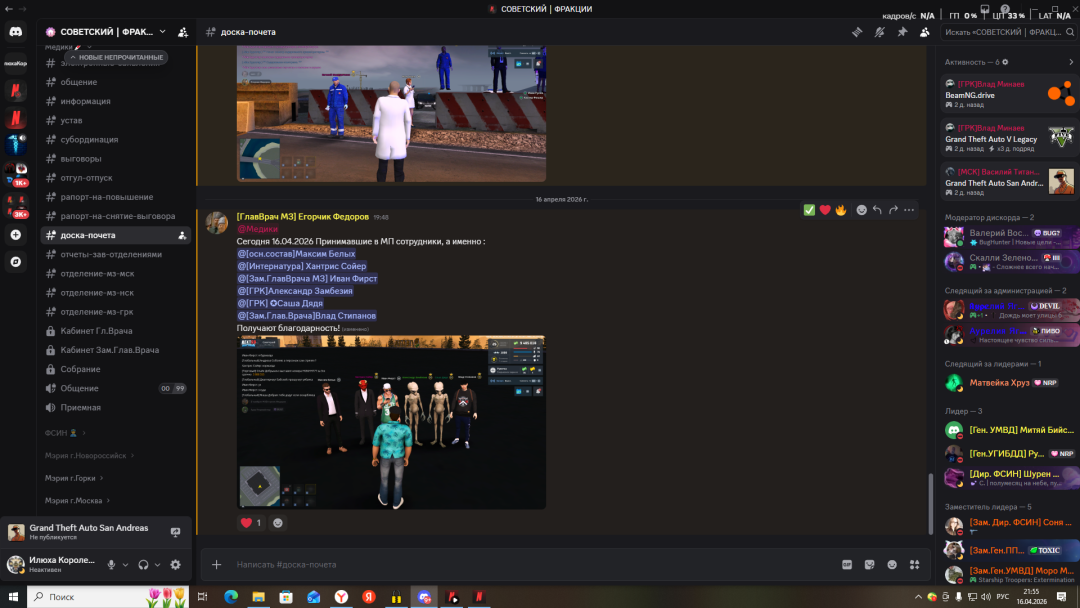The image size is (1080, 608).
Task: Open attachment plus button in message box
Action: point(216,565)
